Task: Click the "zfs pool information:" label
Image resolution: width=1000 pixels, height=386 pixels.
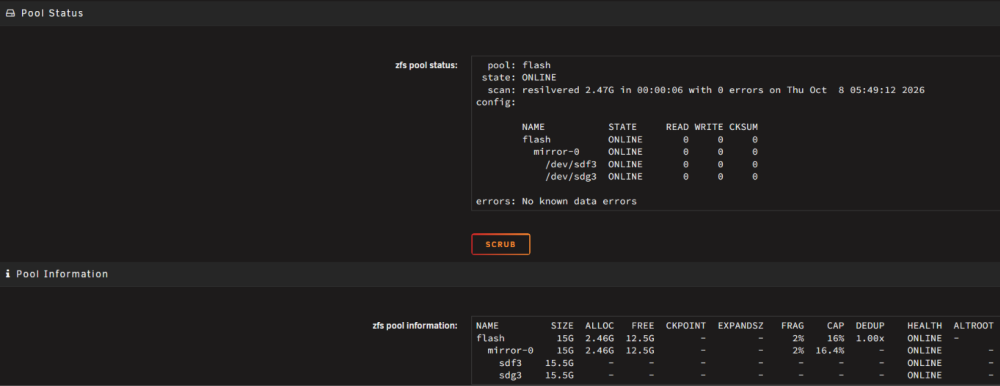Action: point(415,325)
